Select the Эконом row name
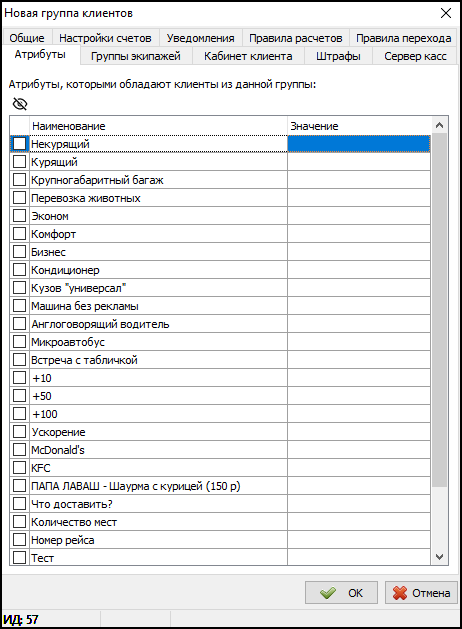 [50, 216]
